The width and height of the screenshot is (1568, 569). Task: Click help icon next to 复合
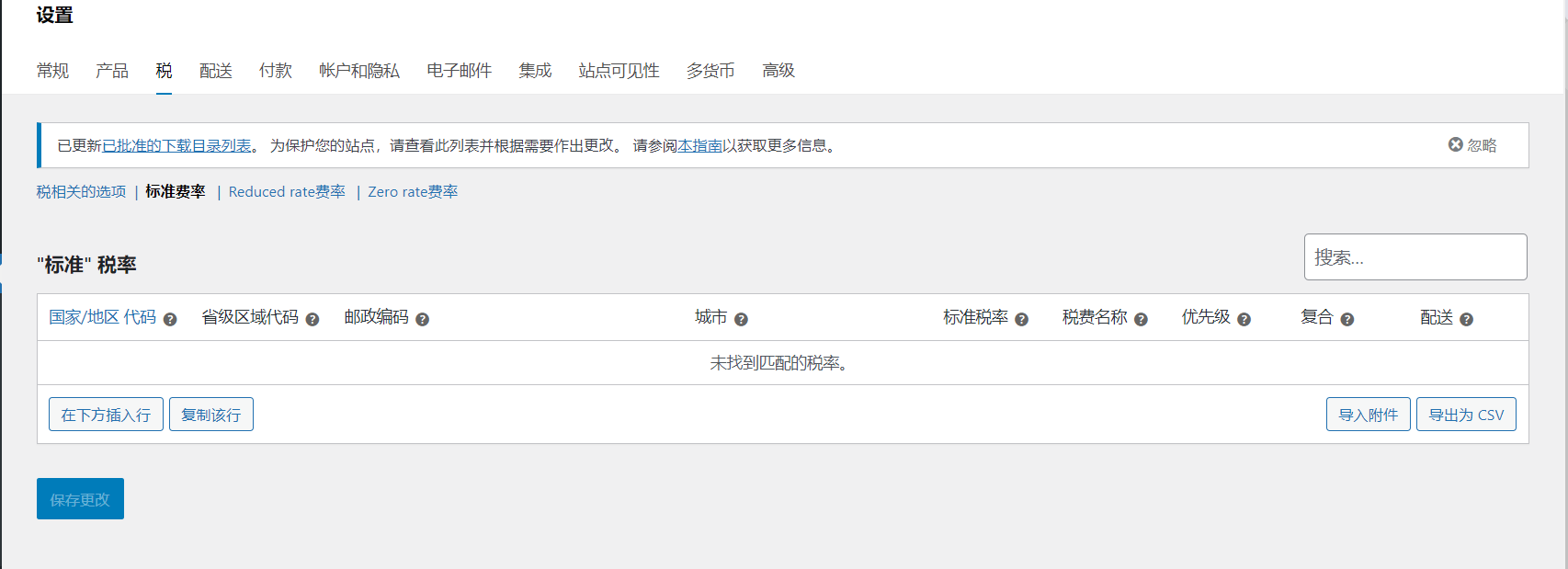[x=1347, y=320]
